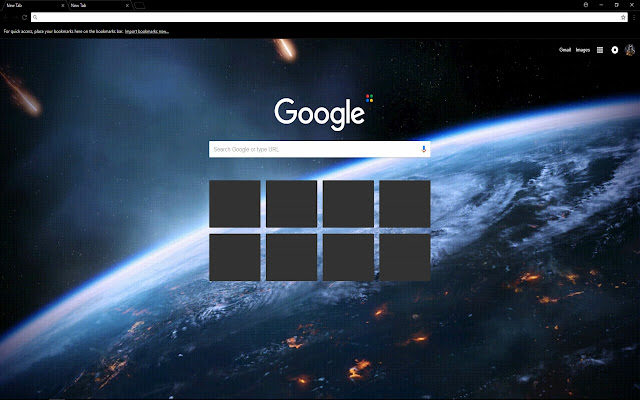Open the first tile in the top row

coord(235,204)
